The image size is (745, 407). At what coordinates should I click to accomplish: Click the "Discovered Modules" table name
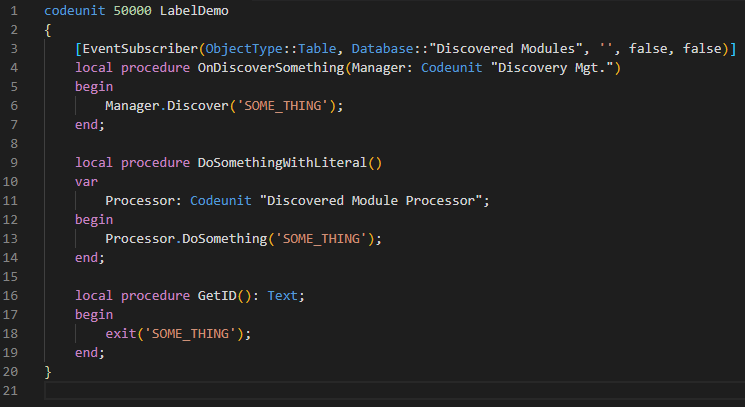tap(506, 48)
